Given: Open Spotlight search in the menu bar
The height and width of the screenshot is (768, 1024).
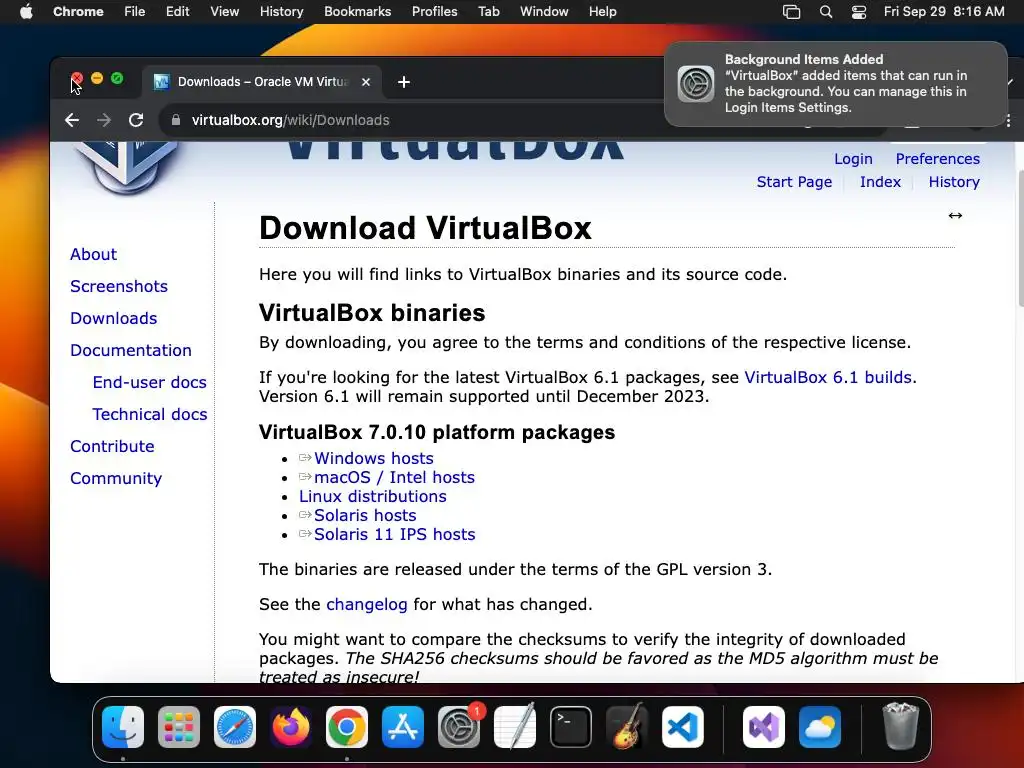Looking at the screenshot, I should click(x=825, y=12).
